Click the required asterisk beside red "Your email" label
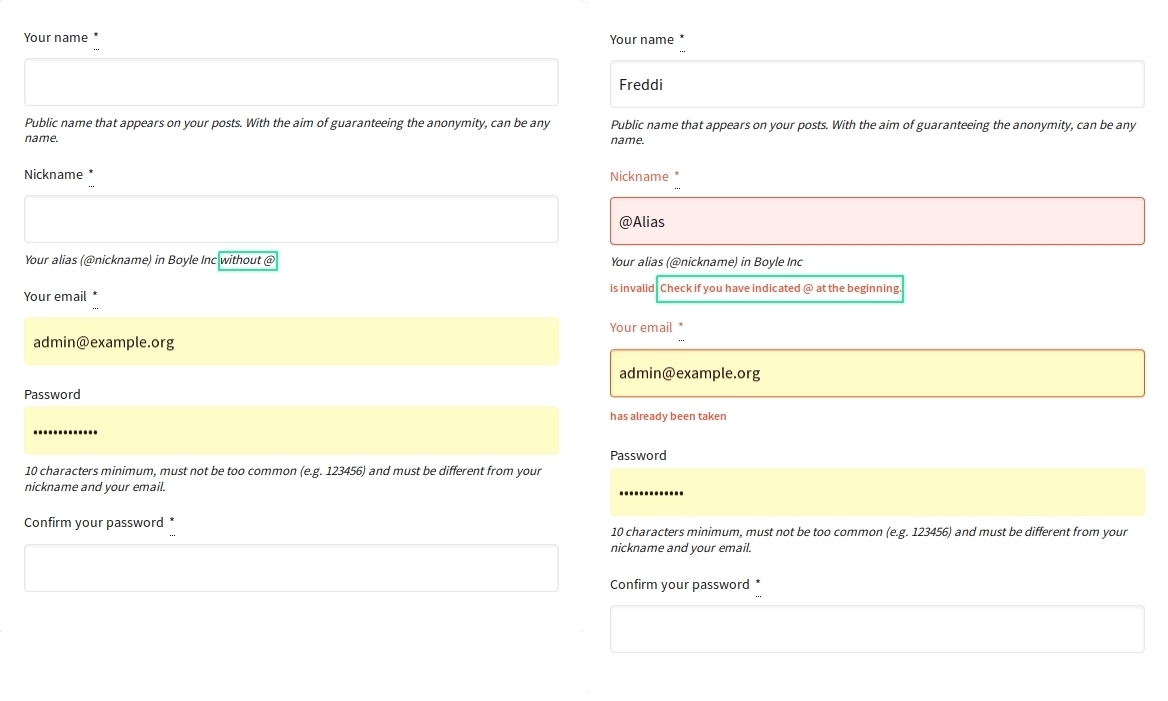The height and width of the screenshot is (701, 1168). (x=681, y=328)
